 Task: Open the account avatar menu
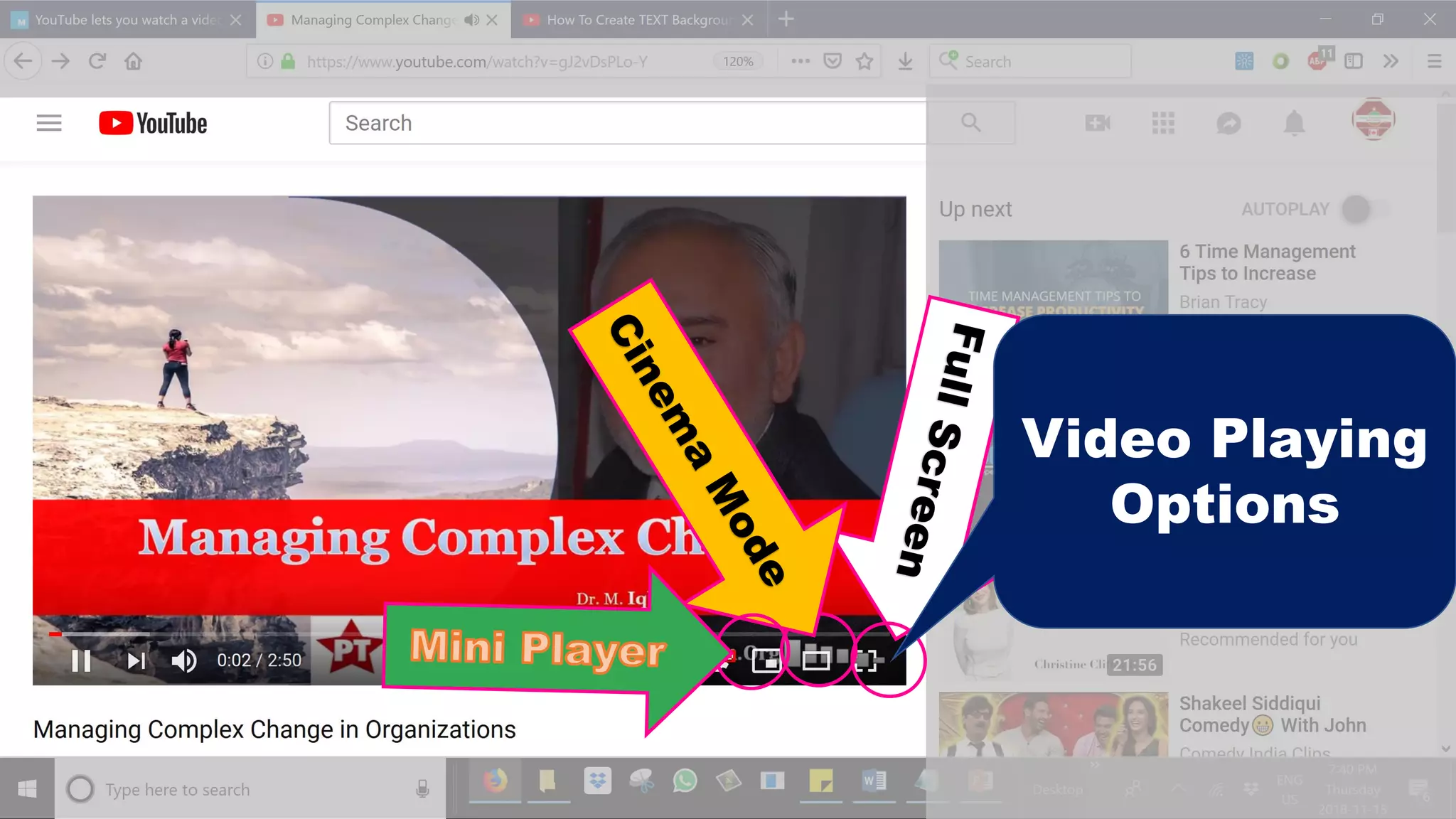(1374, 119)
